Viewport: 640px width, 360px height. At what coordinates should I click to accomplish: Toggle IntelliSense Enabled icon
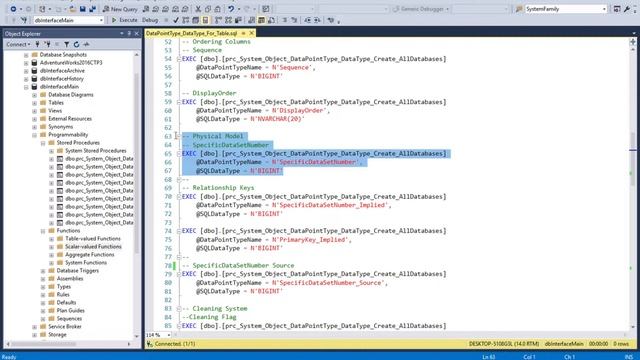coord(205,20)
